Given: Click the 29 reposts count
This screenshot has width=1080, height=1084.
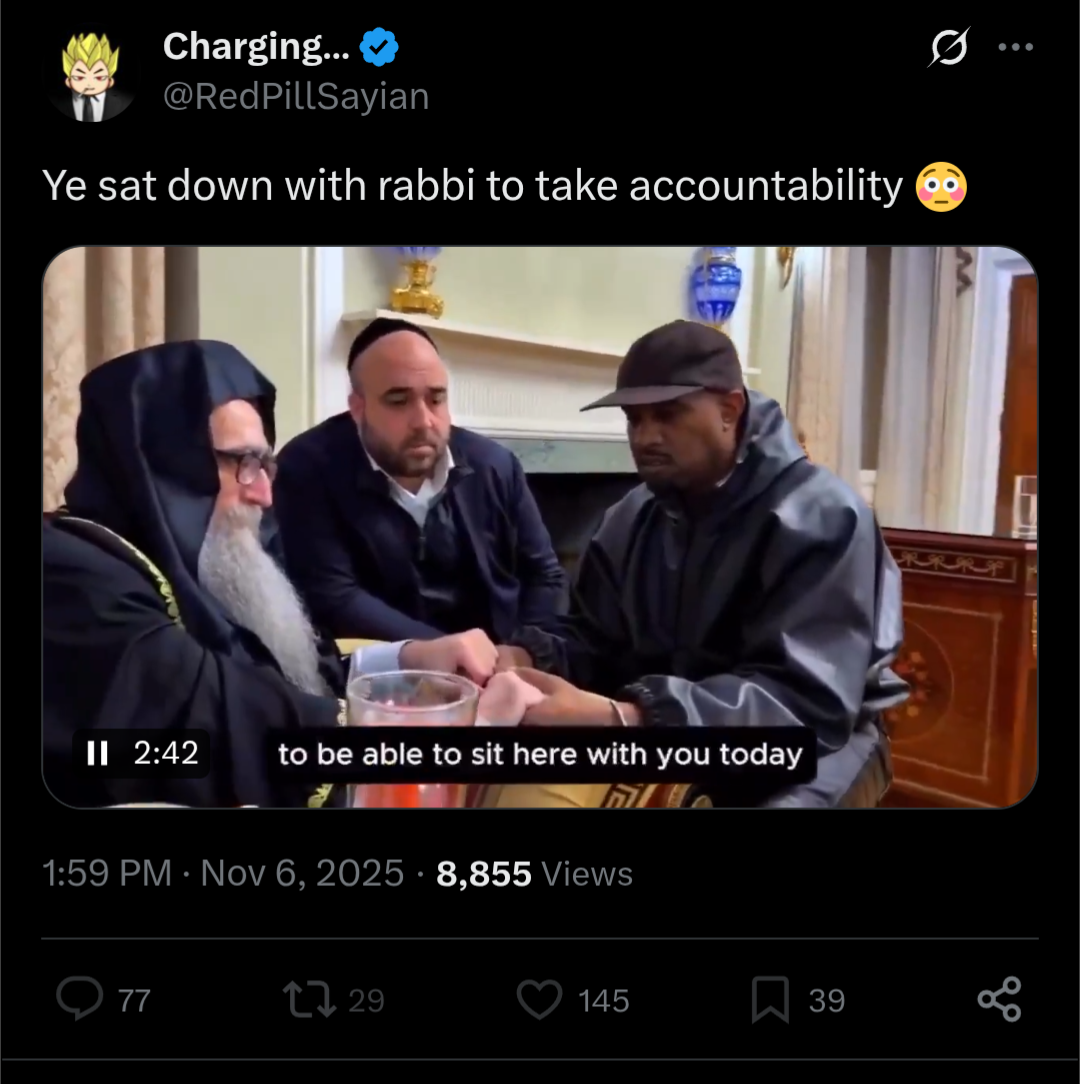Looking at the screenshot, I should click(366, 1001).
